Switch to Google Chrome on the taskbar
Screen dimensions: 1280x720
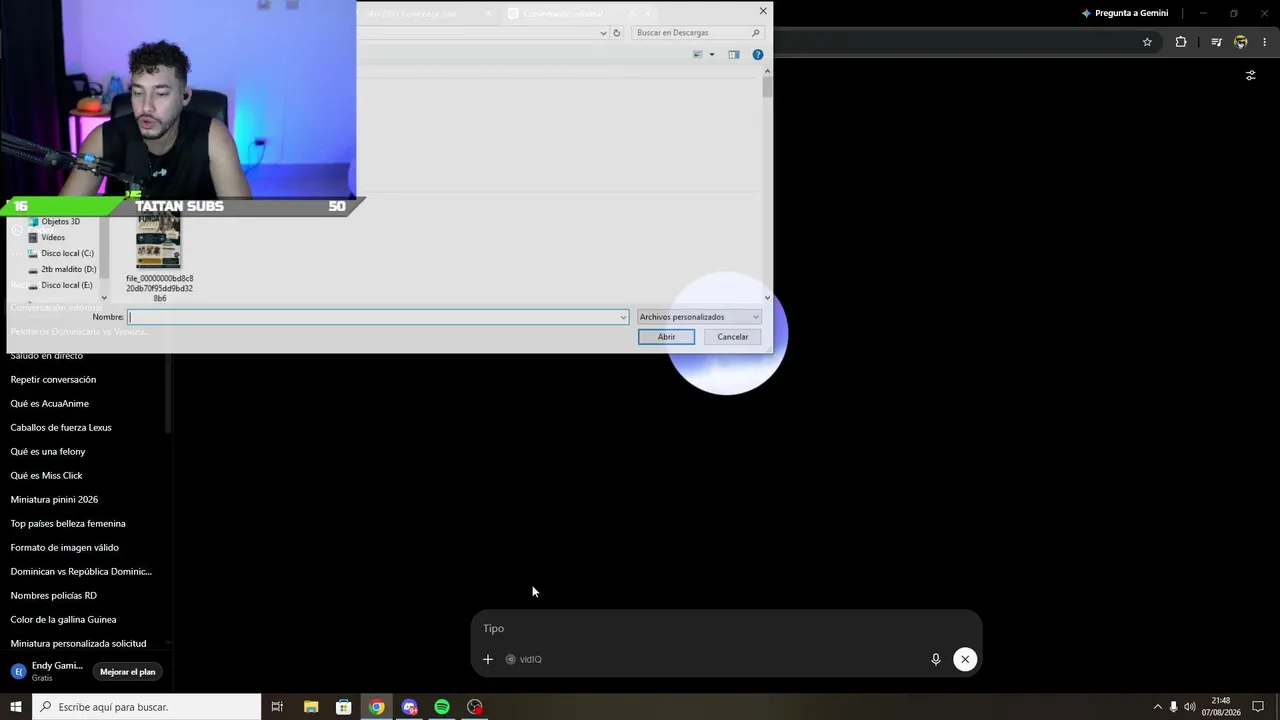(x=376, y=707)
